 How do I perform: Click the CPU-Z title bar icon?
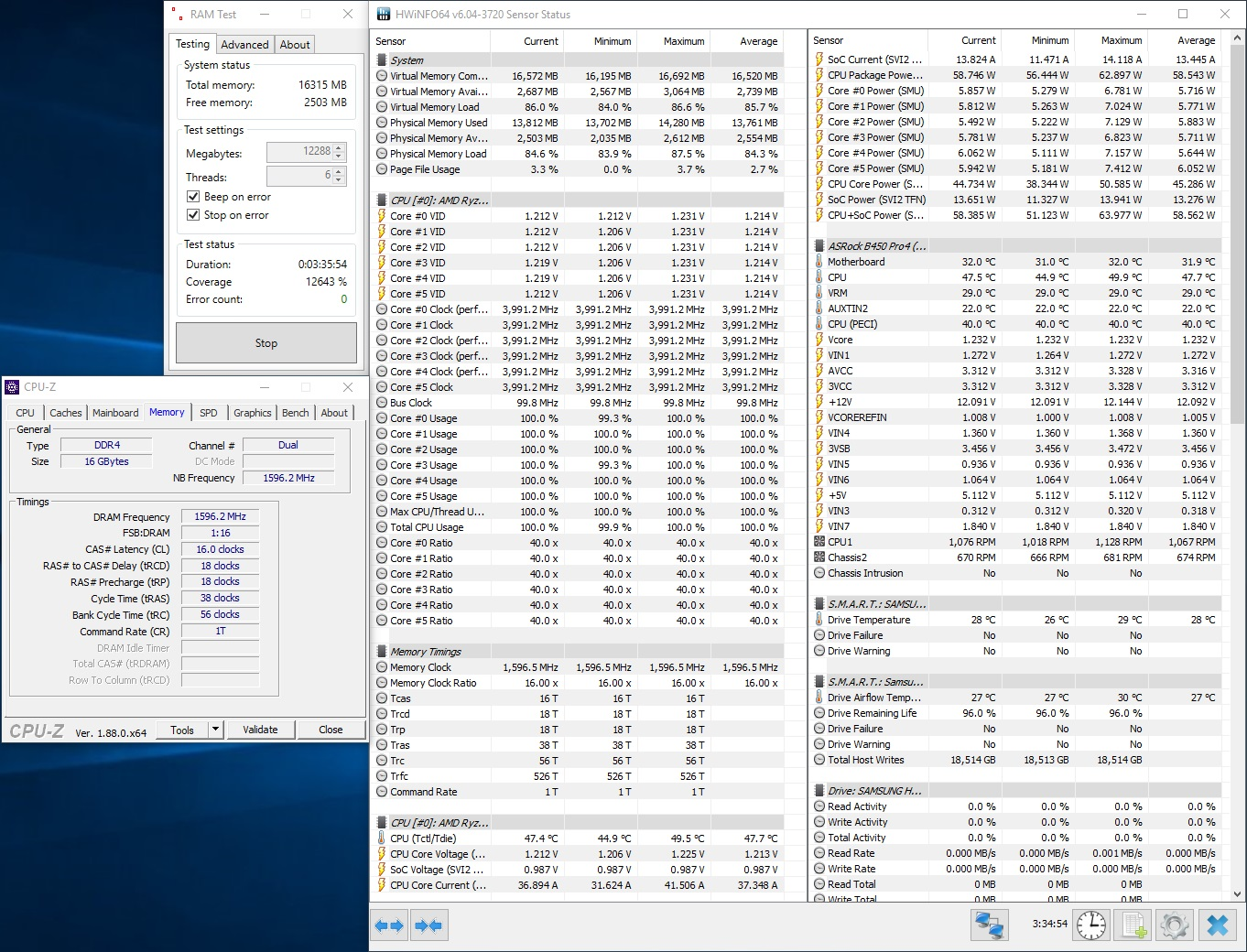click(13, 387)
